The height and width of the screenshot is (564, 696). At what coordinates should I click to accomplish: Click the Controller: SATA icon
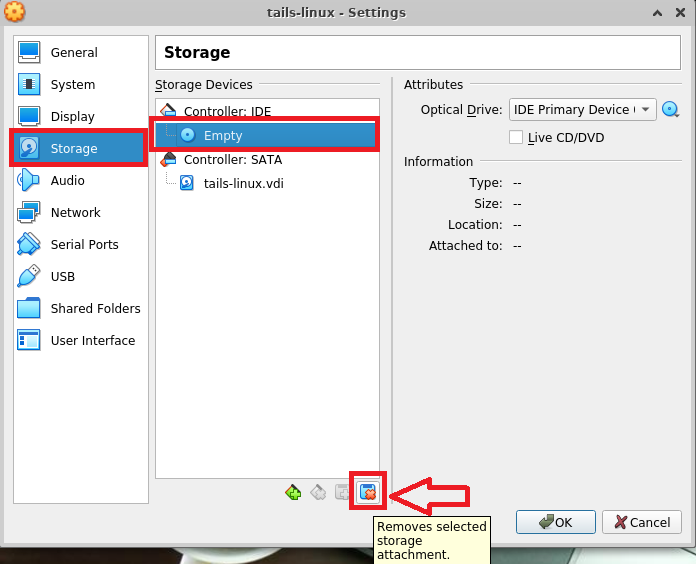(168, 159)
